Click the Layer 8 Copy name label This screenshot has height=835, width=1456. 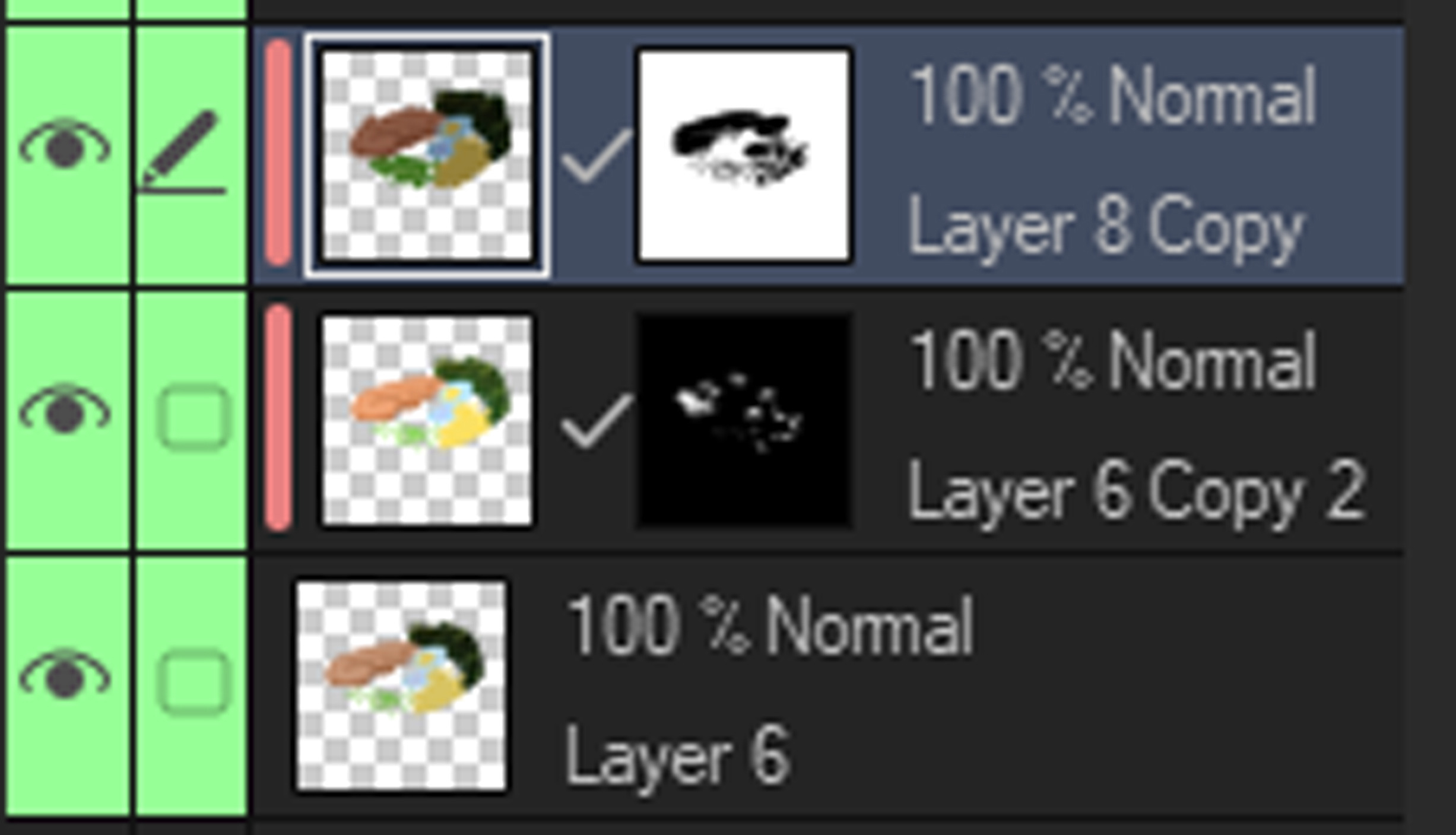(1107, 229)
